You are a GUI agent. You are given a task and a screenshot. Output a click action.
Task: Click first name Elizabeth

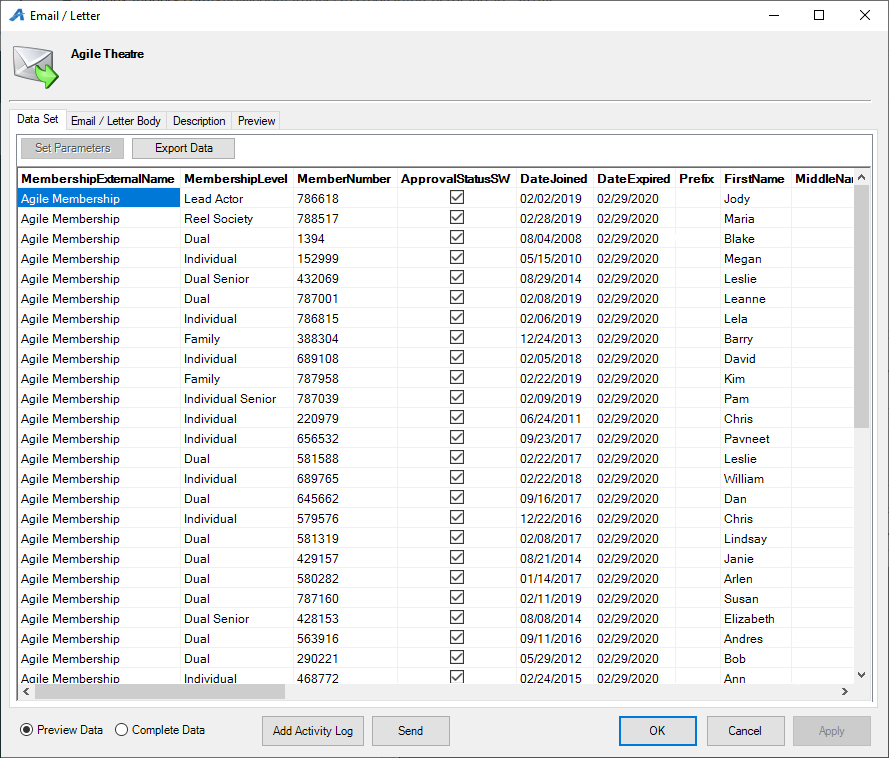tap(755, 619)
